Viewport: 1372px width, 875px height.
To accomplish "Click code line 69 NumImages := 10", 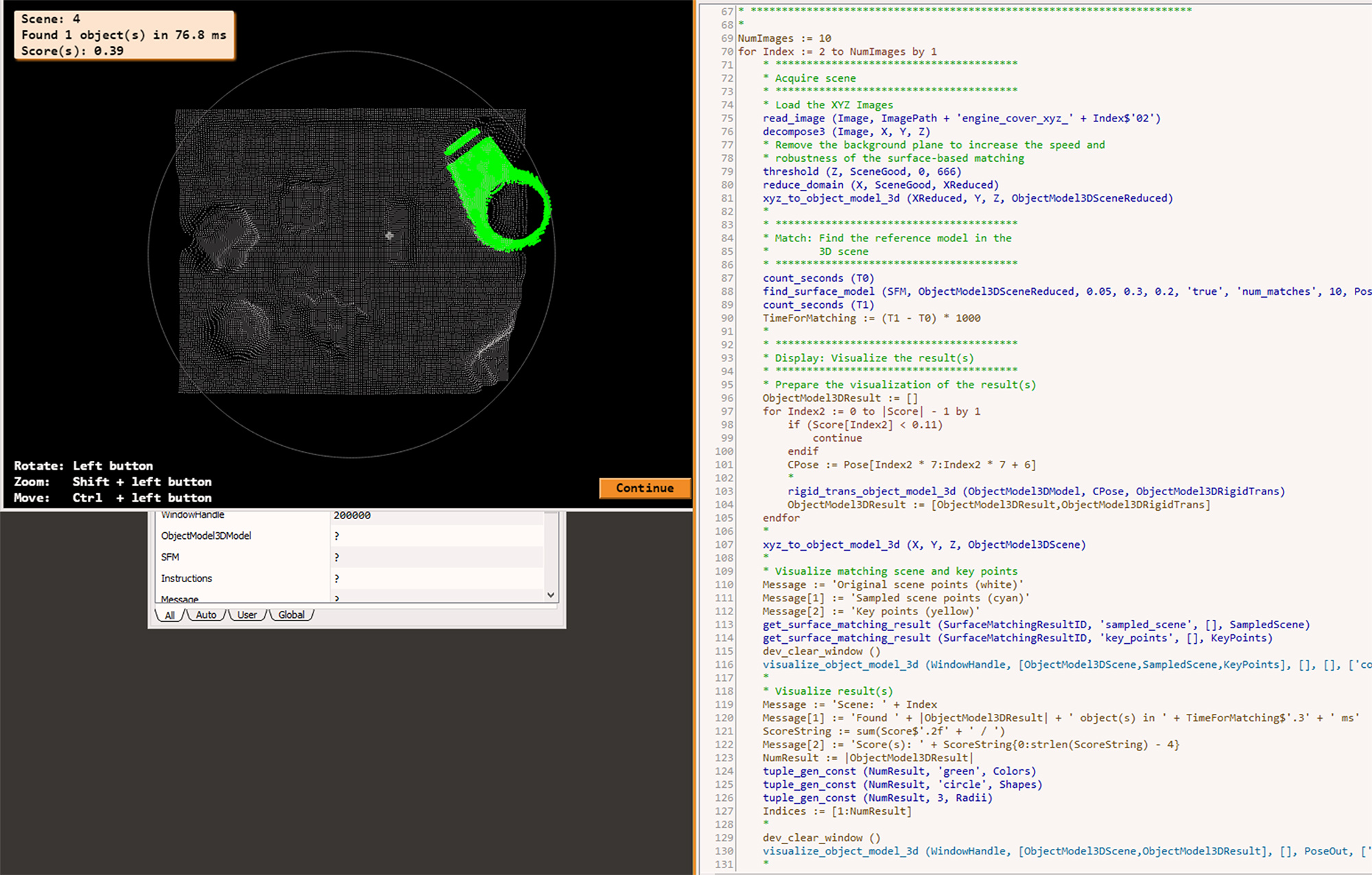I will tap(784, 38).
